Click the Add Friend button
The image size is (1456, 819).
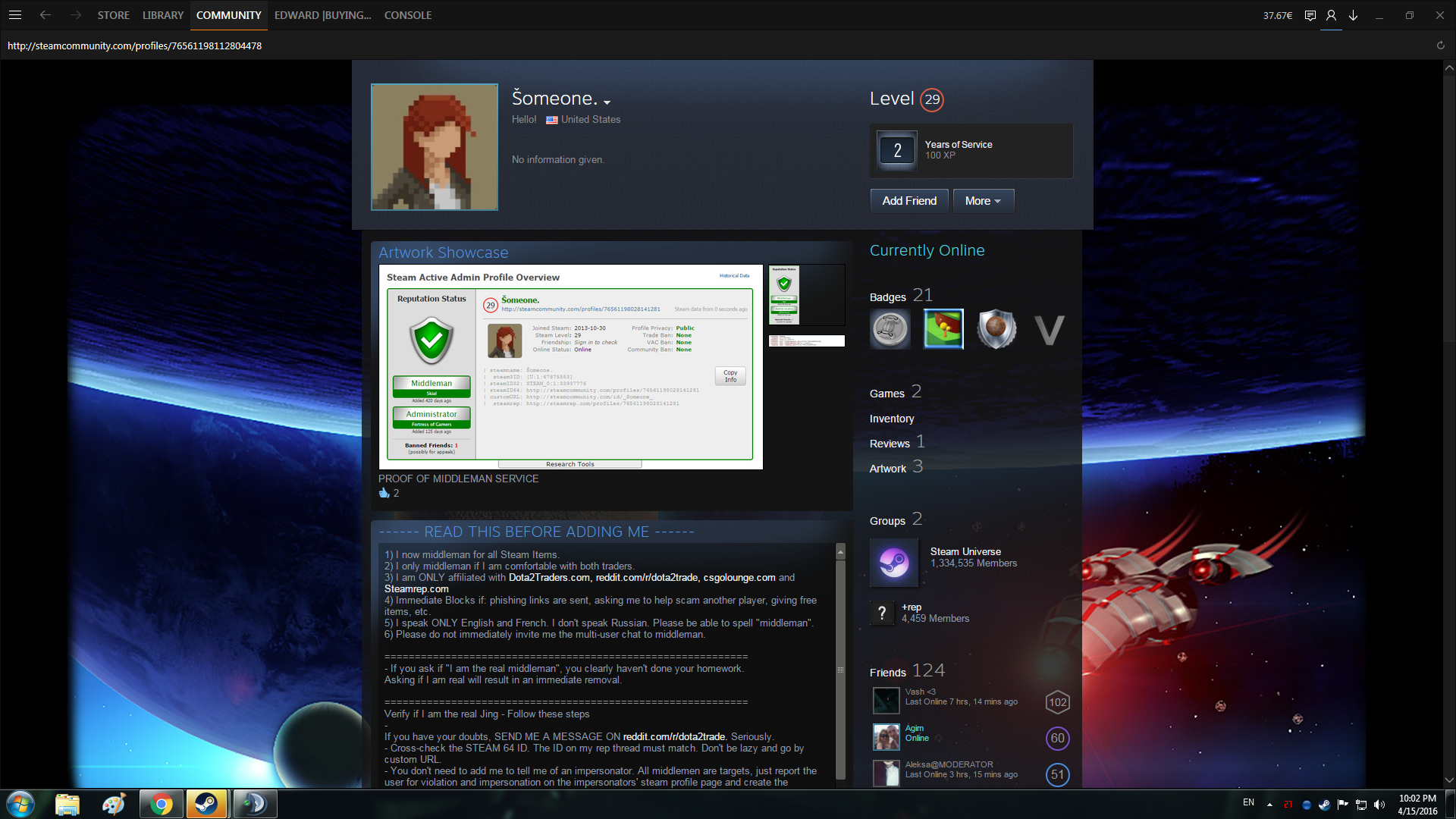click(909, 201)
